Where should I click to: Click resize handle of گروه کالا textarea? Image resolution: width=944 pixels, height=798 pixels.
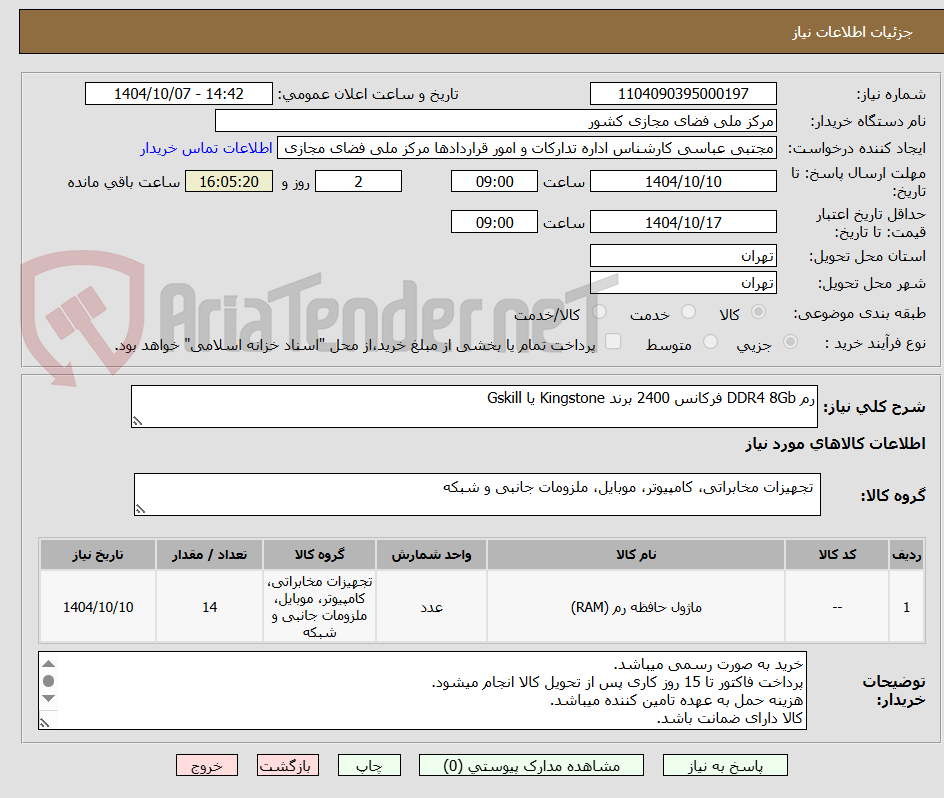[x=140, y=509]
